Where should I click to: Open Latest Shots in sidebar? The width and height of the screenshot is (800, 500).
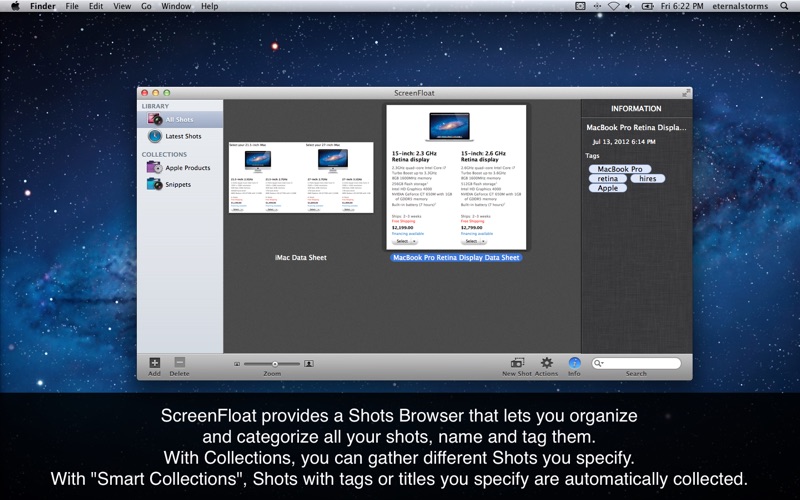(x=182, y=136)
